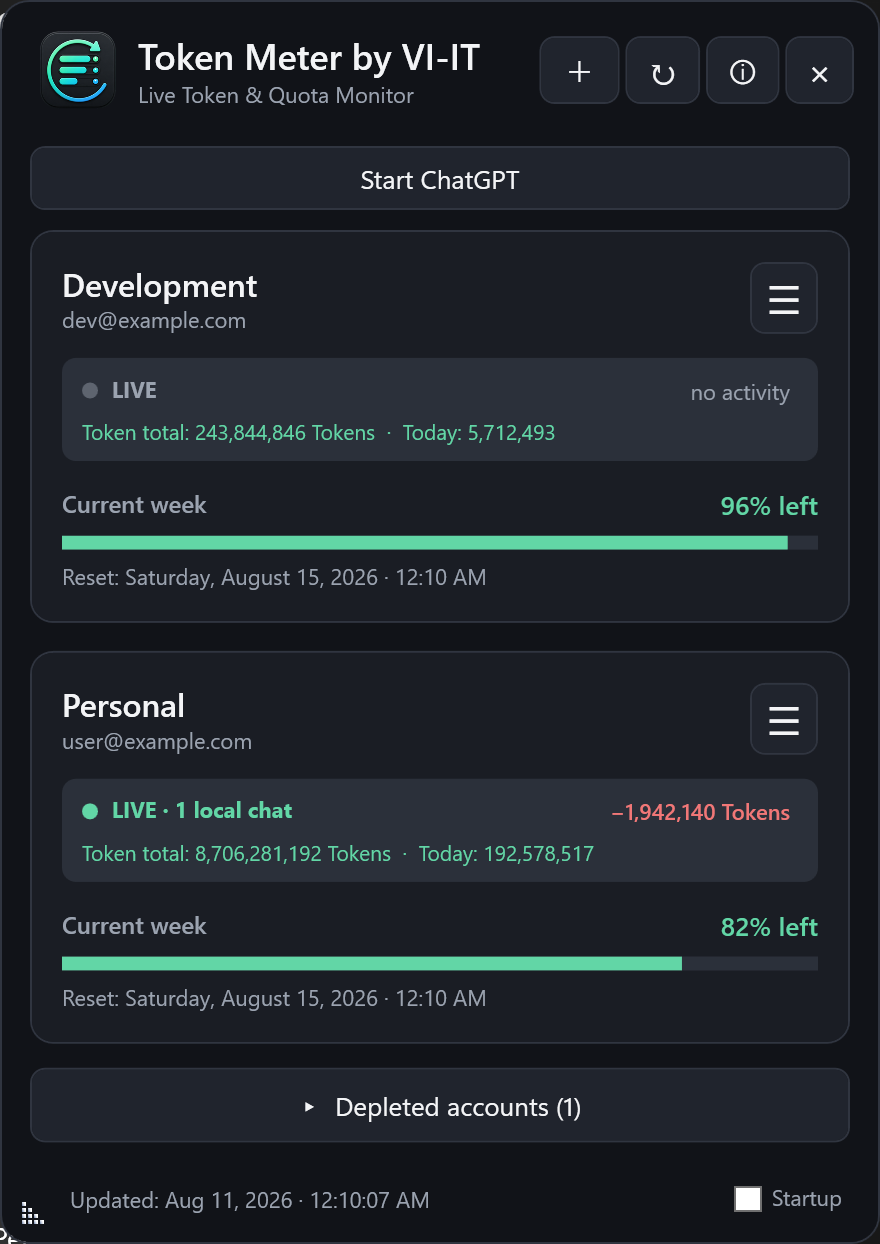Click 'Today: 192,578,517' value

coord(506,854)
